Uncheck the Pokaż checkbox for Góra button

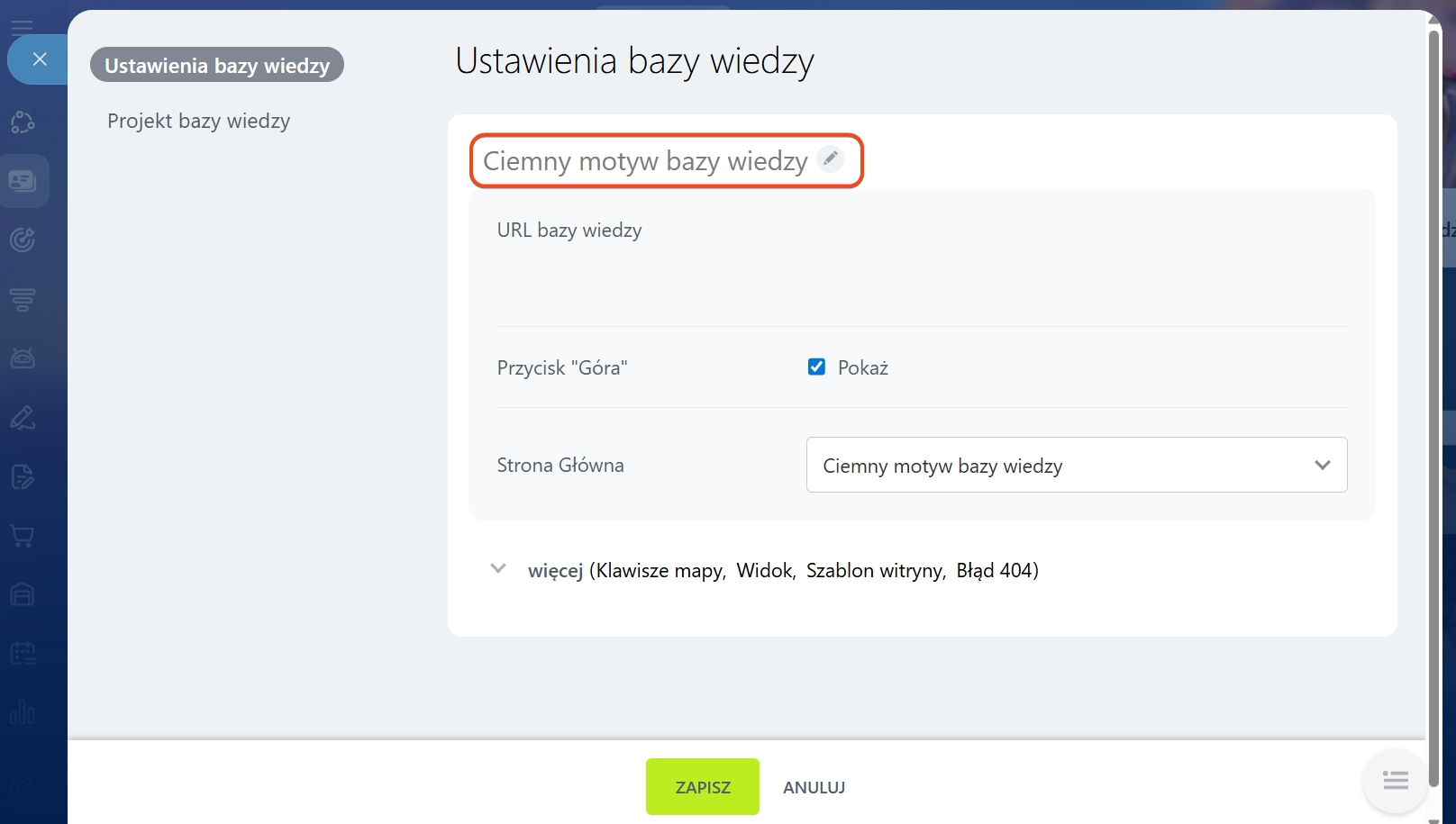pos(816,367)
